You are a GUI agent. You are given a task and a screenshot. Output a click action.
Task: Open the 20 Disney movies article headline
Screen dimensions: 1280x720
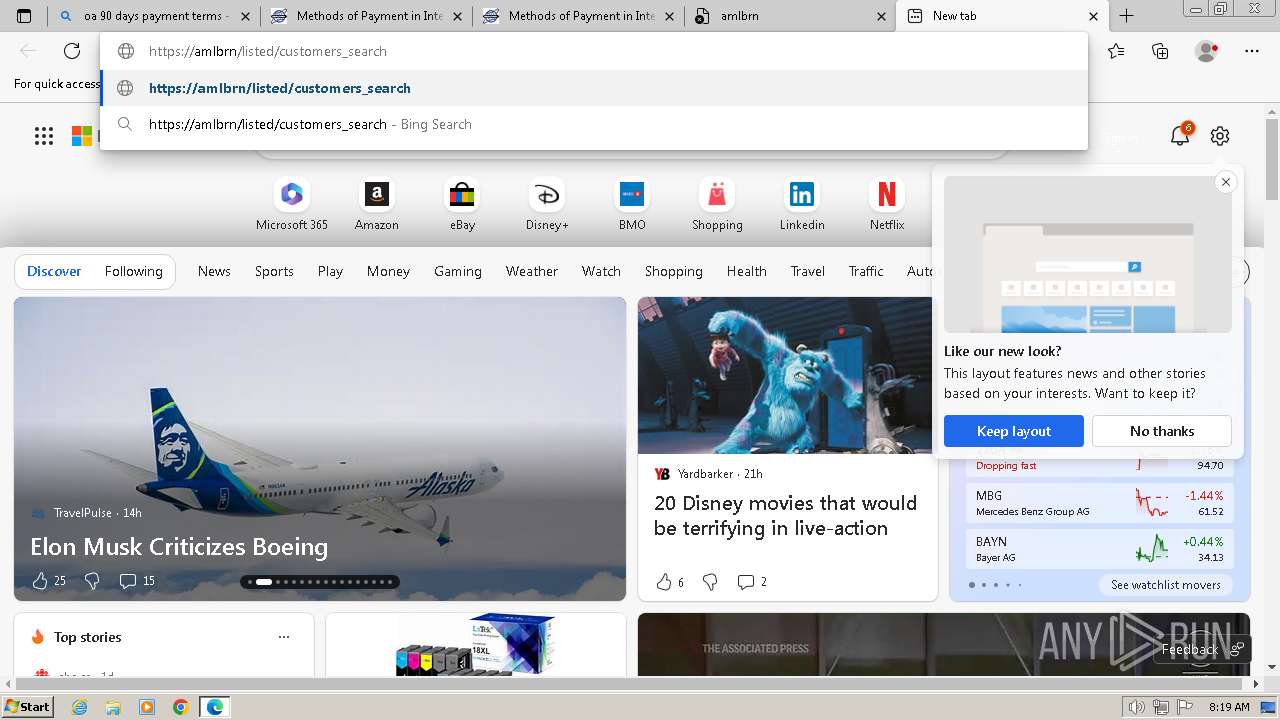(785, 516)
